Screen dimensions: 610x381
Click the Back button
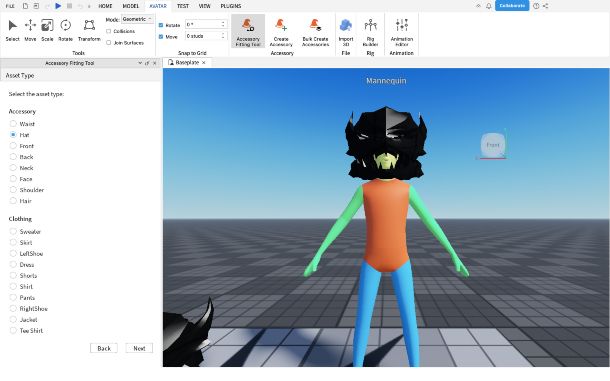coord(104,348)
